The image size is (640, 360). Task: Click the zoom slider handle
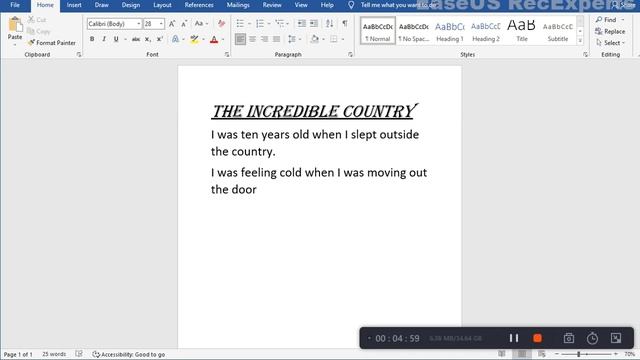click(578, 354)
